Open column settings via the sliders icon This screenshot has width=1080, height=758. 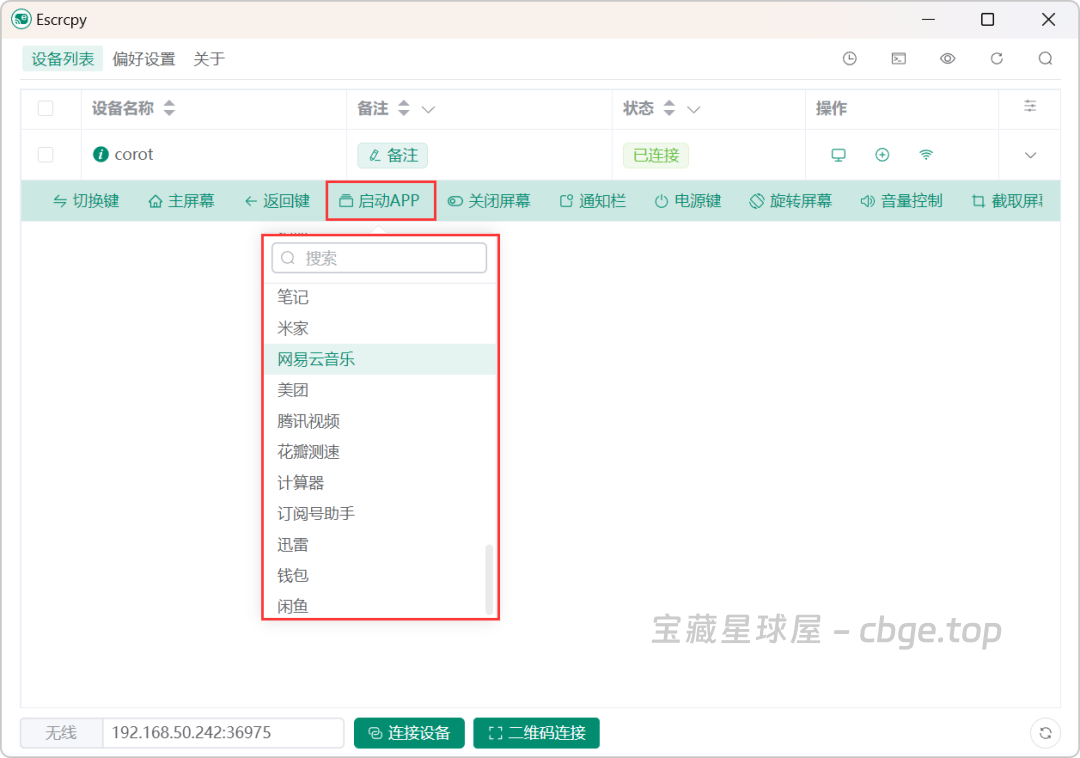(1030, 108)
